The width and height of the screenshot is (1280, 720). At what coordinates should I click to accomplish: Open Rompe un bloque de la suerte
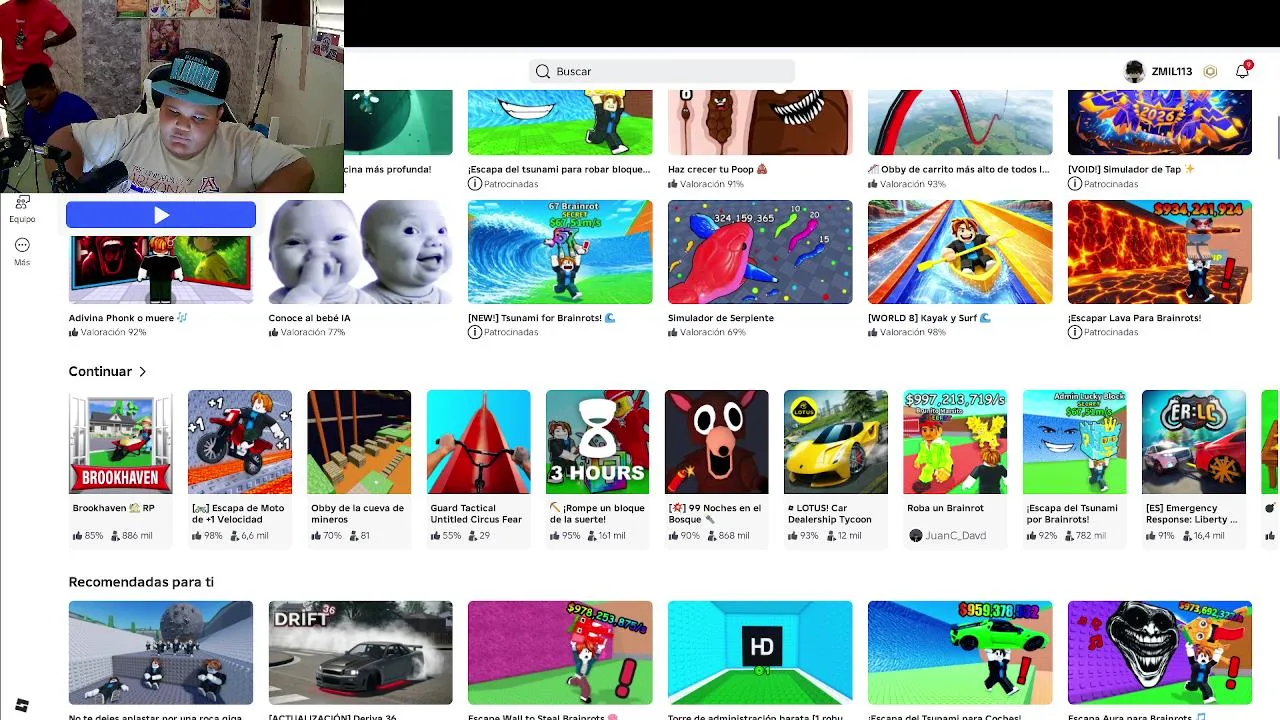click(597, 442)
